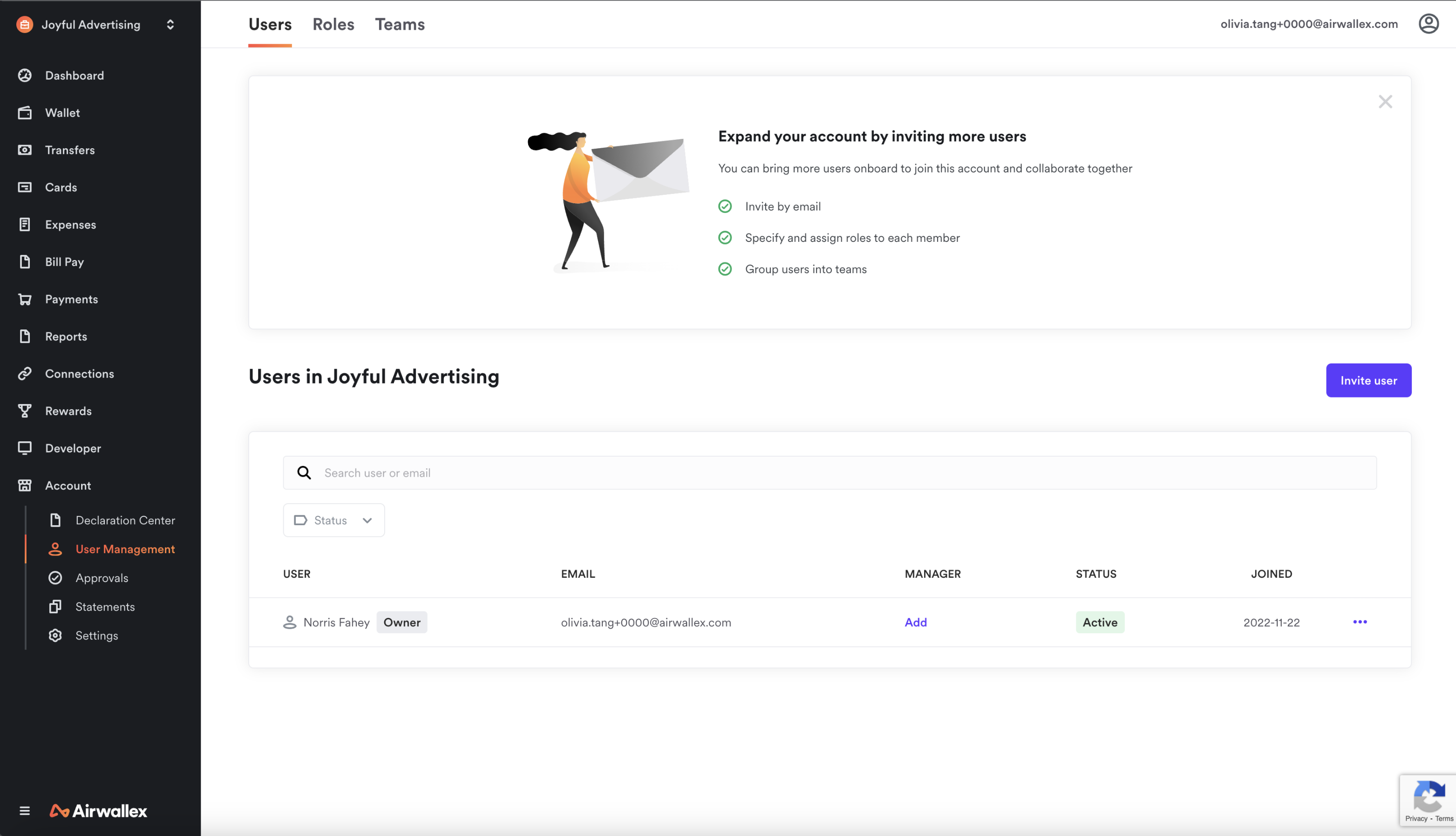Viewport: 1456px width, 836px height.
Task: Click the Active status badge
Action: click(1100, 622)
